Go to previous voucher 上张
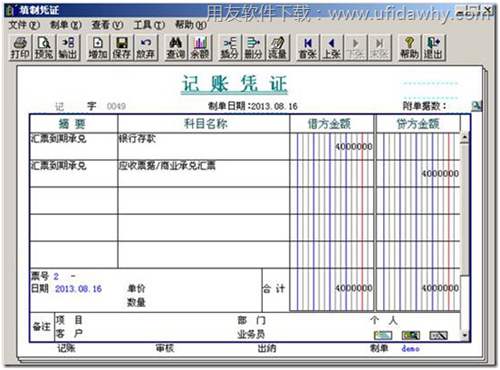This screenshot has width=500, height=370. click(x=332, y=48)
